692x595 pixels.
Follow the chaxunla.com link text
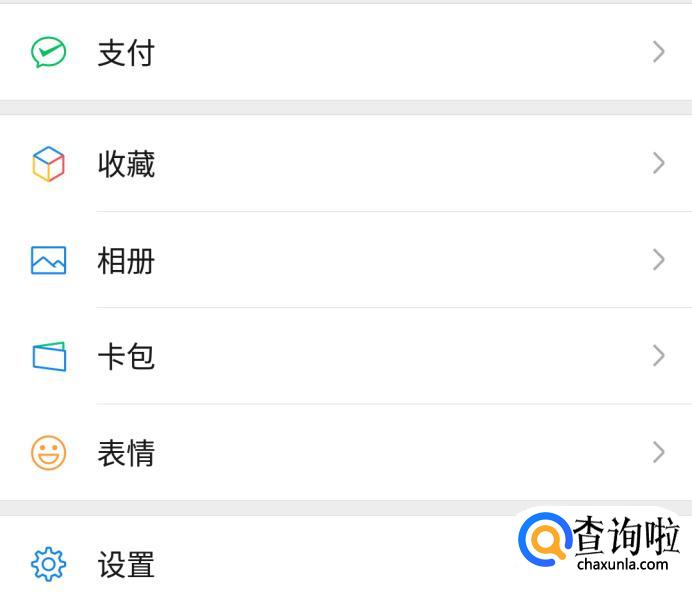622,564
